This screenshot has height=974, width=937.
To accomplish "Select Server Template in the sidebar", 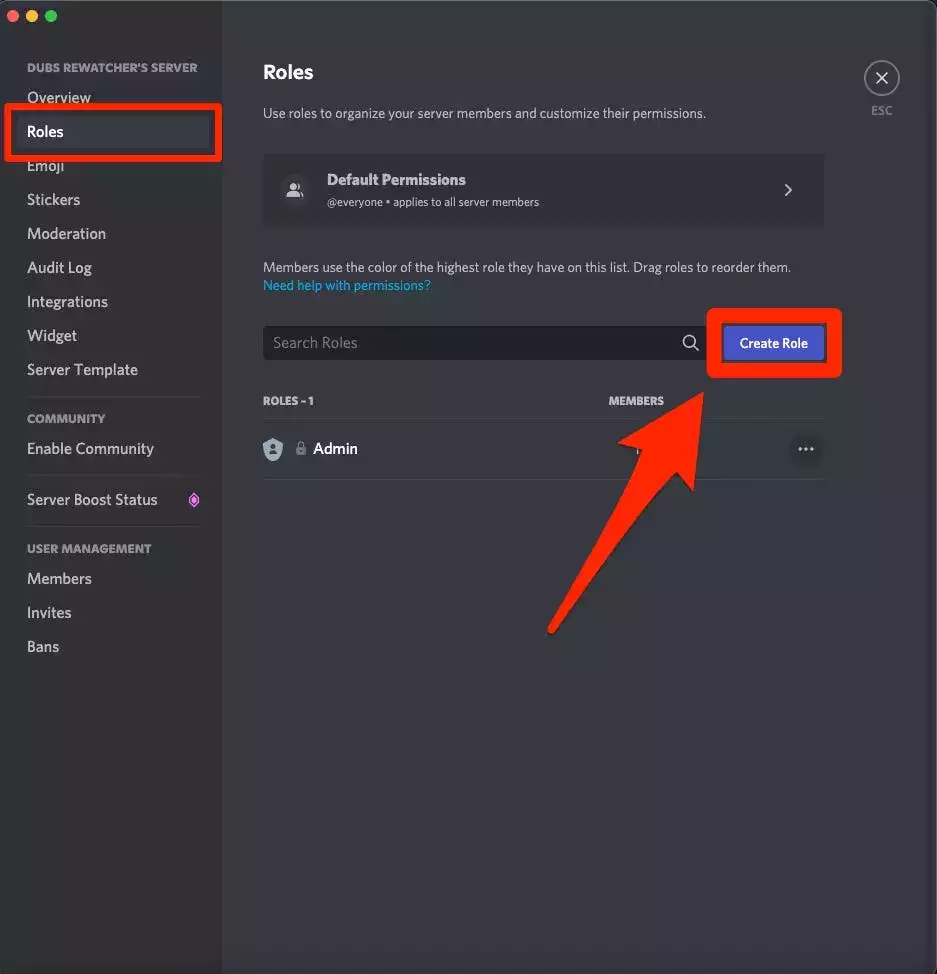I will (82, 370).
